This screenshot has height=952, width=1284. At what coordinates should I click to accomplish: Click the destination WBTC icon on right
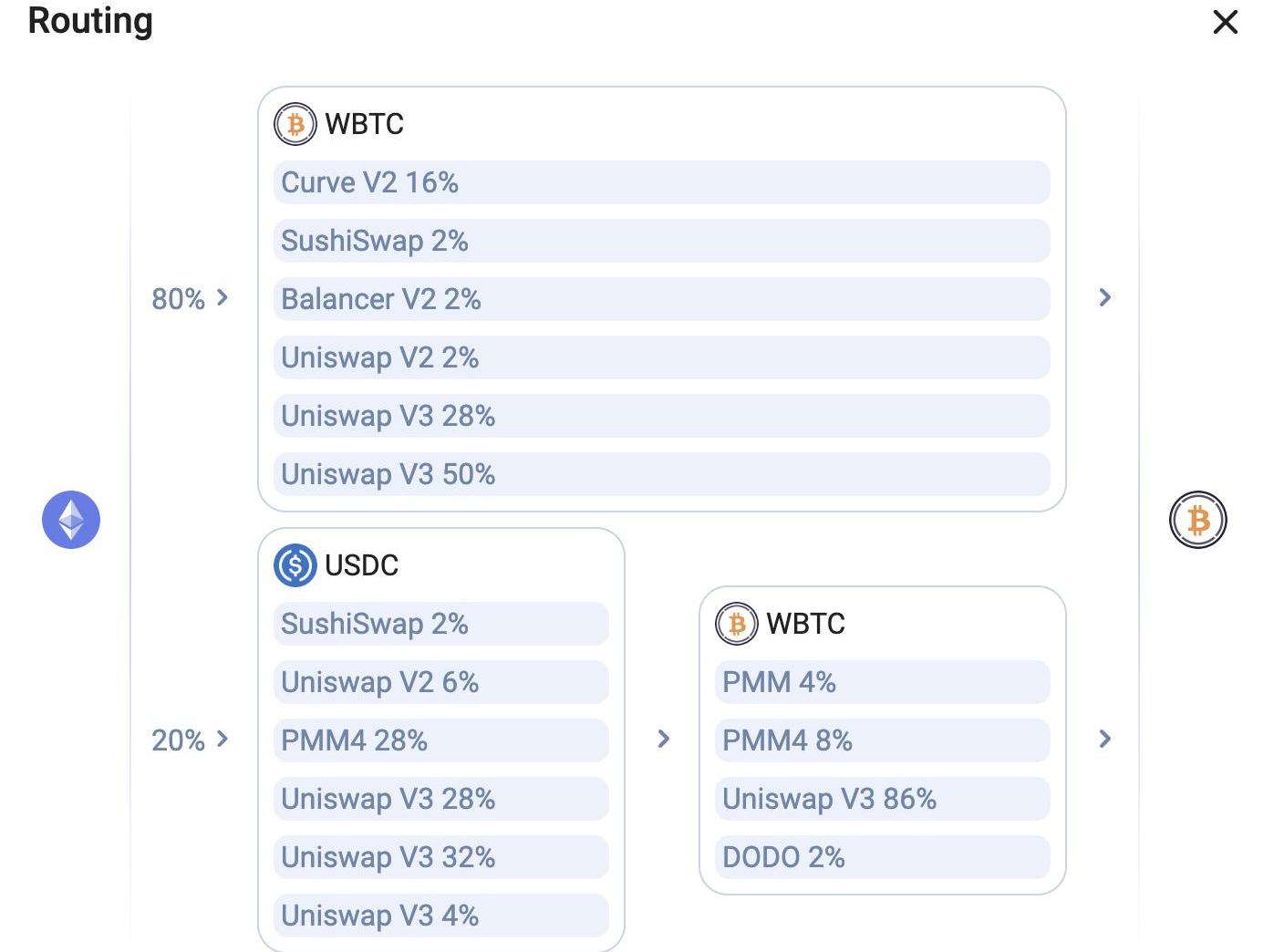[1197, 520]
